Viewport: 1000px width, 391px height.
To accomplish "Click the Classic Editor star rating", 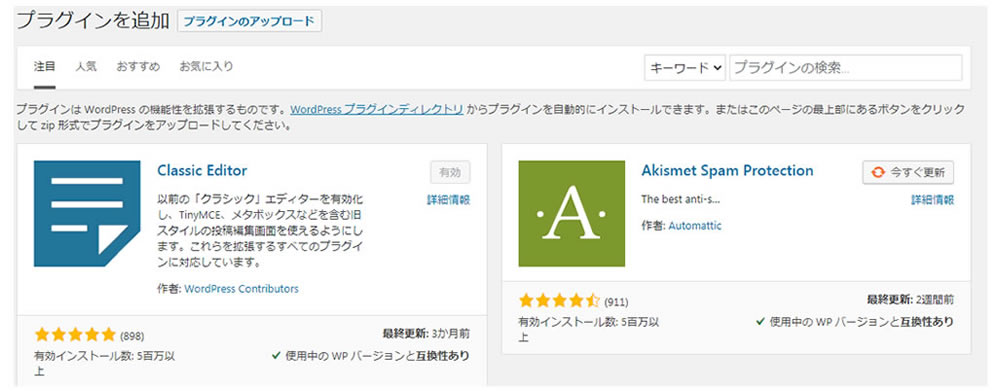I will click(x=75, y=334).
